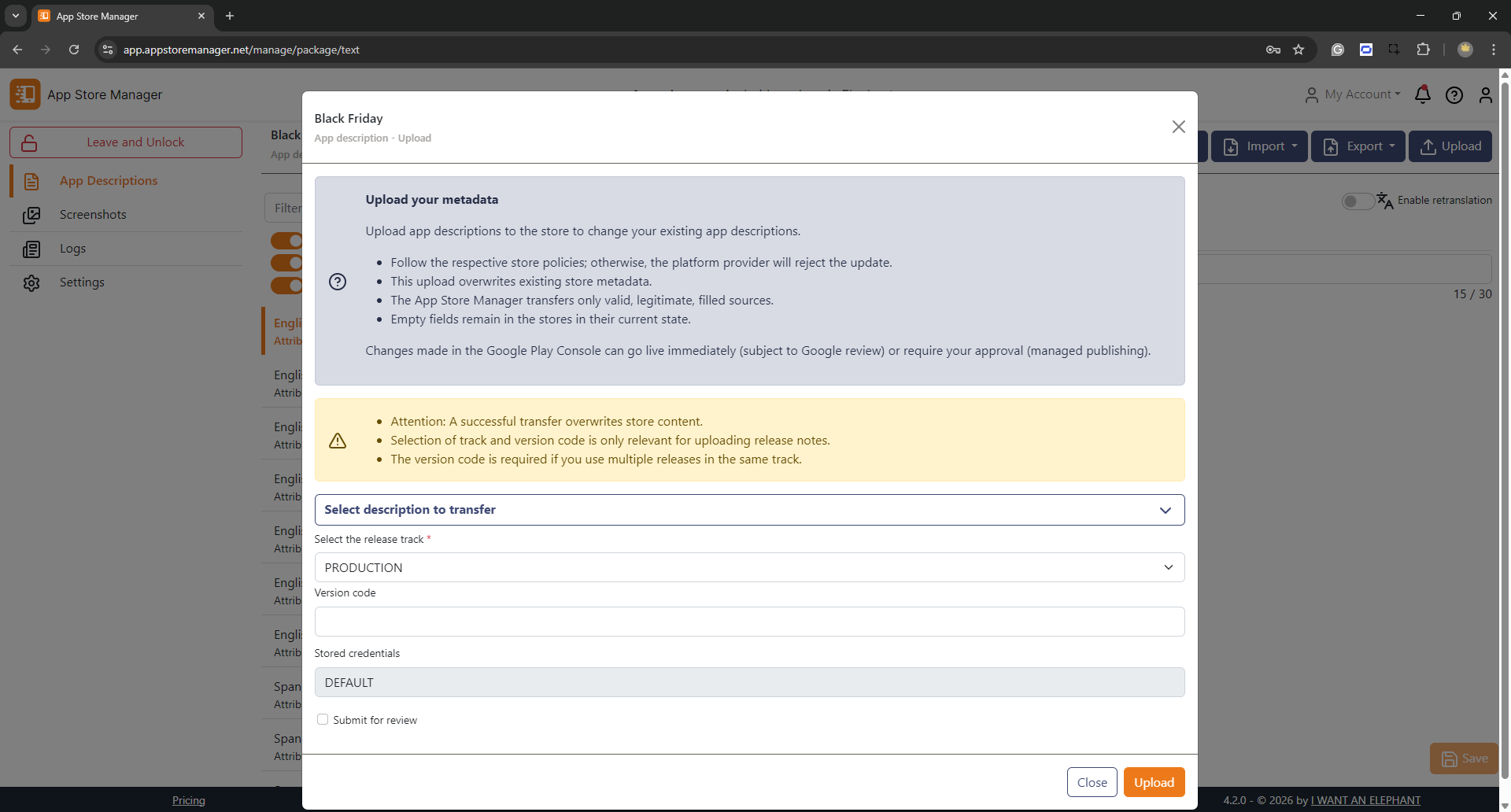Click the Leave and Unlock button
Screen dimensions: 1511x812
[126, 142]
